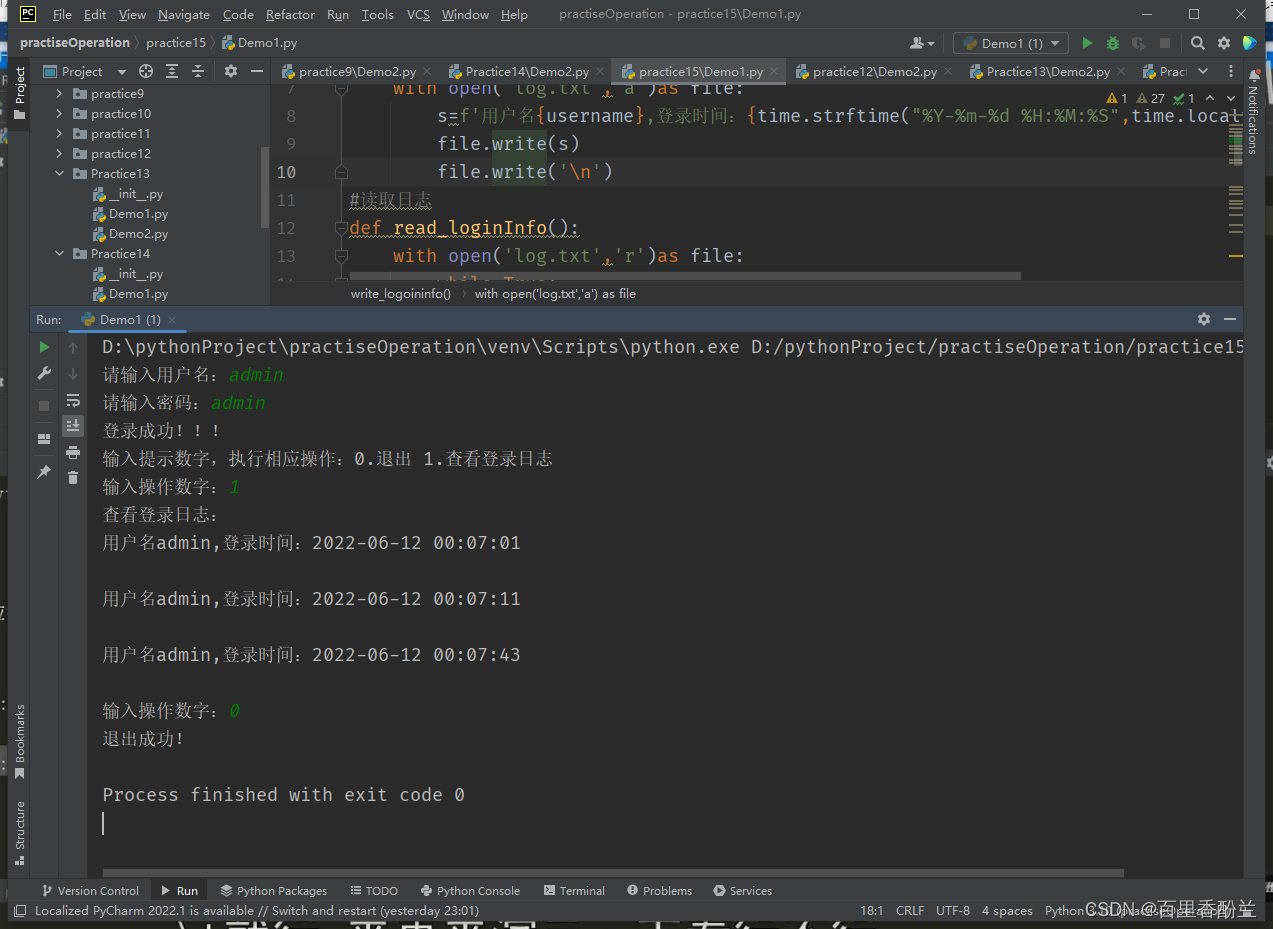Click the Select Opened File target icon
This screenshot has width=1273, height=929.
[x=146, y=71]
